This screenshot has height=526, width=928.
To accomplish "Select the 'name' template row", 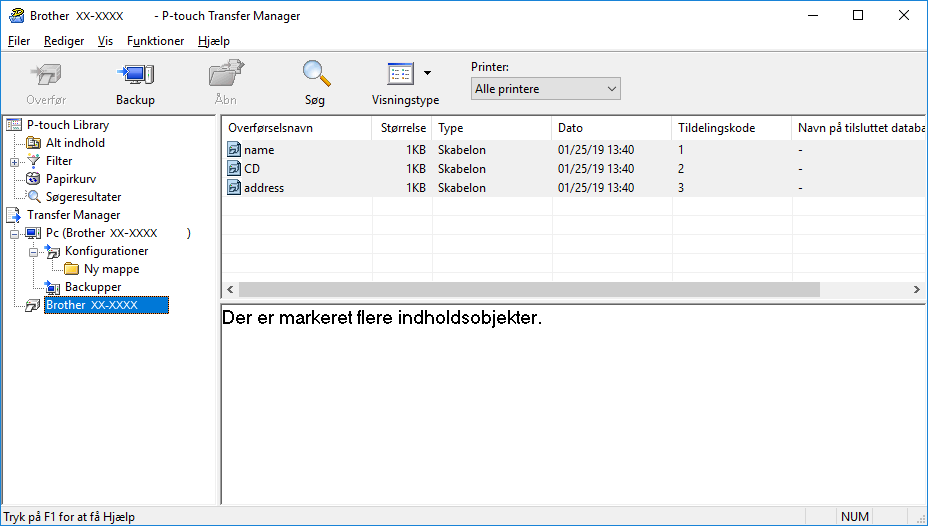I will (258, 150).
